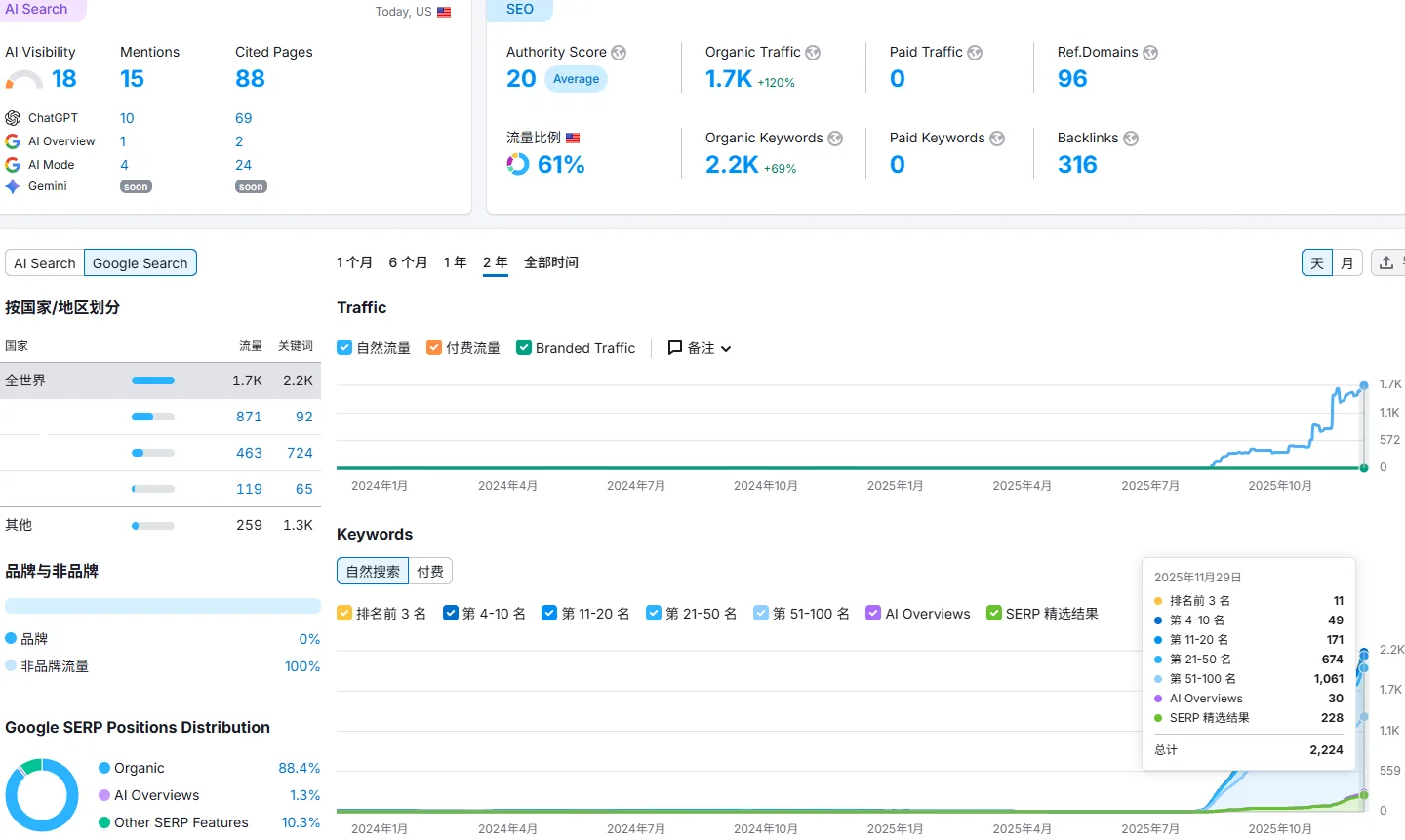The width and height of the screenshot is (1405, 840).
Task: Switch to the AI Search tab
Action: [45, 263]
